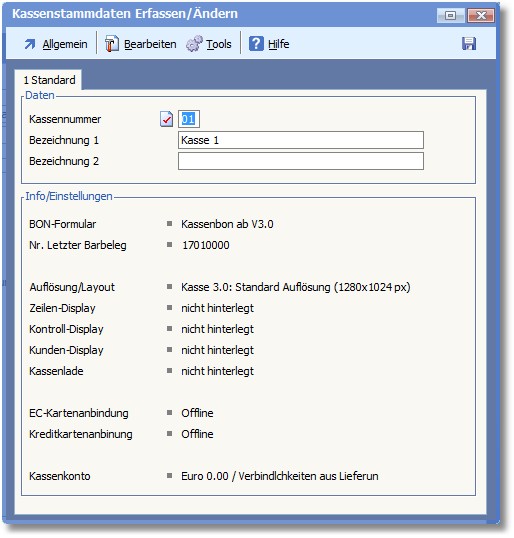Select the 1 Standard tab
Screen dimensions: 514x538
click(x=48, y=80)
